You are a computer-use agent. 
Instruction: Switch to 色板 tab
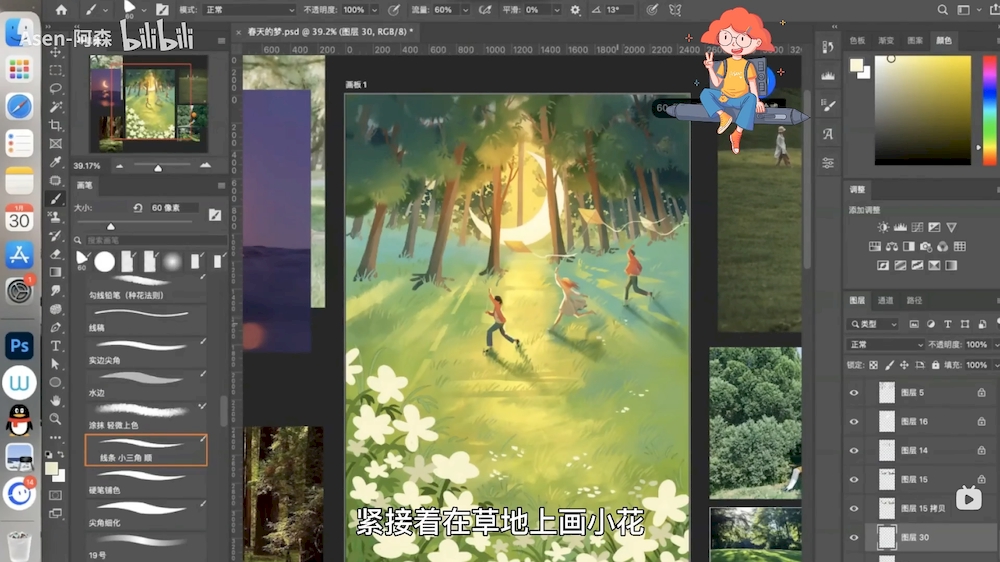(857, 40)
